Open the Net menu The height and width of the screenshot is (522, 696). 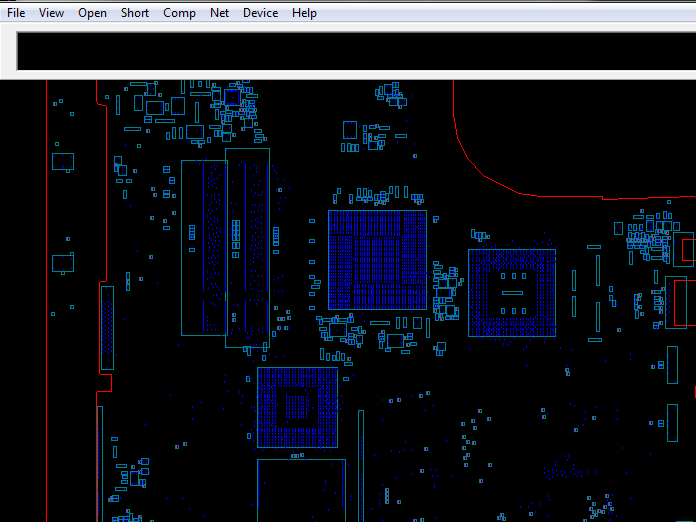pos(219,13)
